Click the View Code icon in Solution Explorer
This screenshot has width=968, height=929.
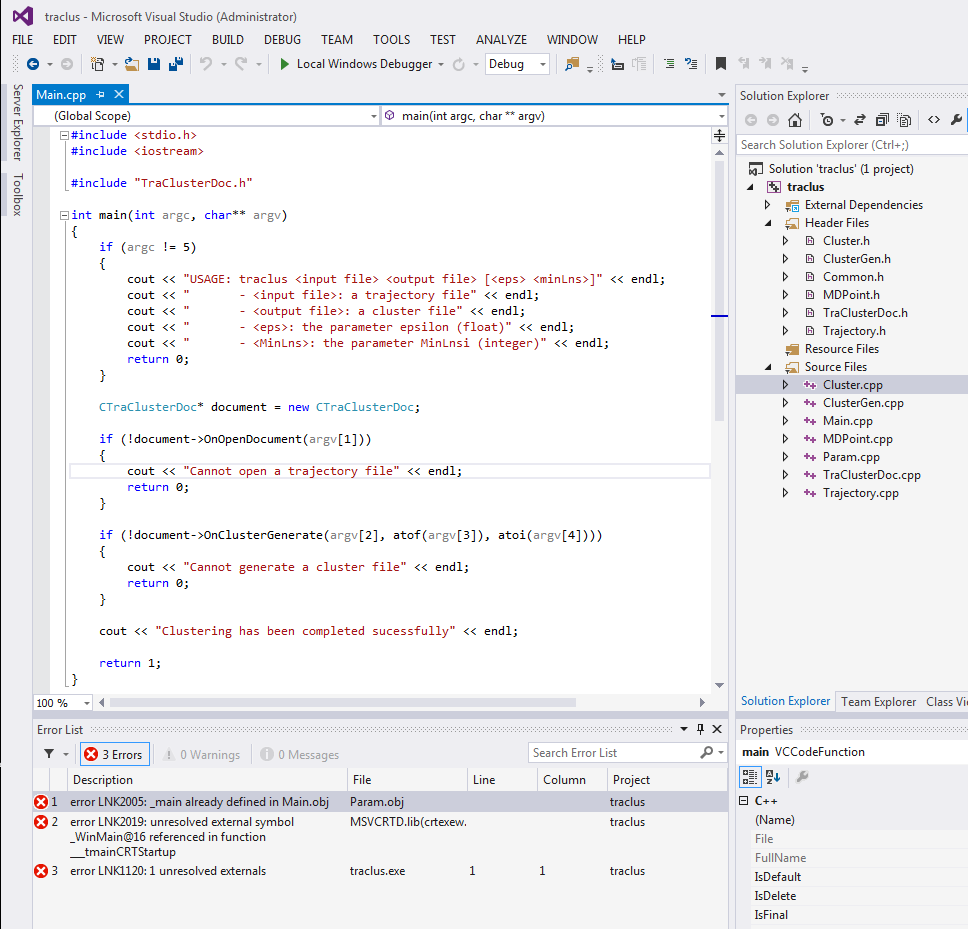point(933,120)
